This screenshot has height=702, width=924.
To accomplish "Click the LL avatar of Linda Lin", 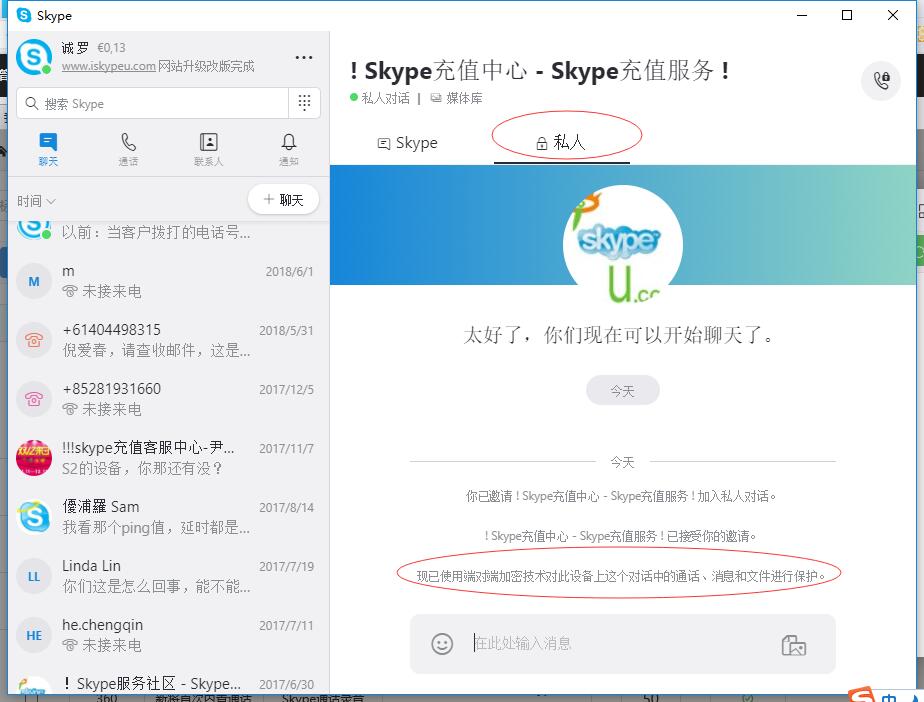I will pyautogui.click(x=34, y=576).
